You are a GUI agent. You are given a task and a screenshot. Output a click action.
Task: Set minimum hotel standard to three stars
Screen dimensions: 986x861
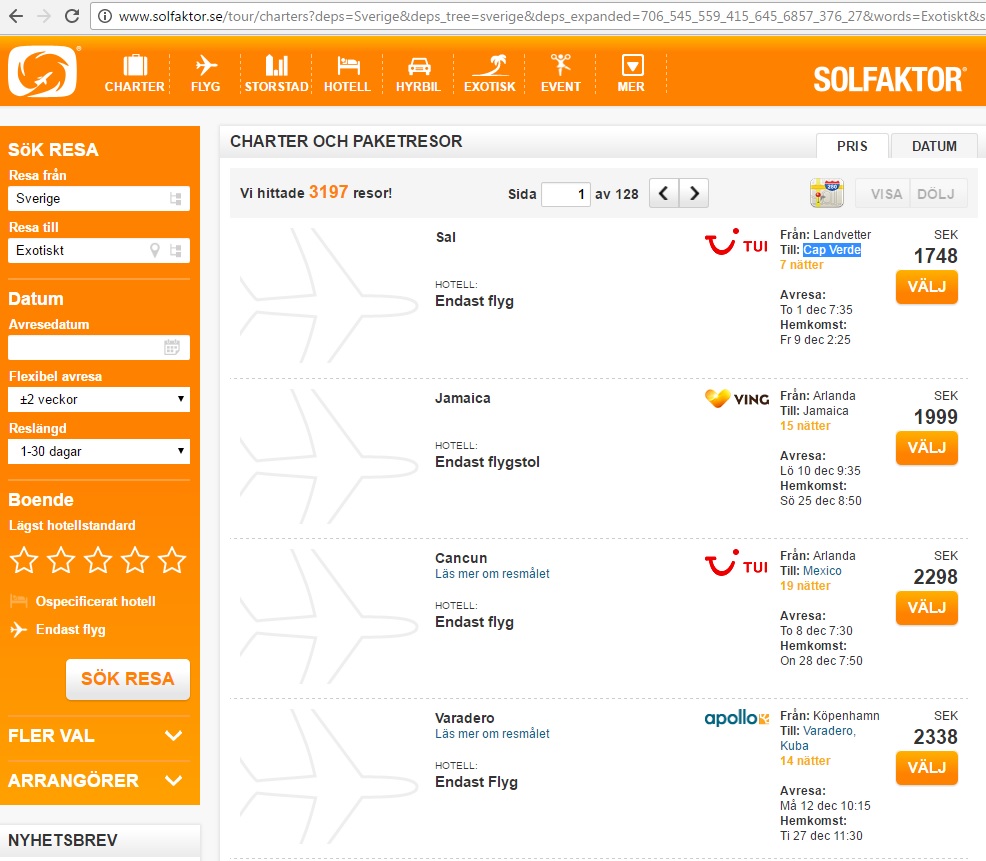point(98,560)
